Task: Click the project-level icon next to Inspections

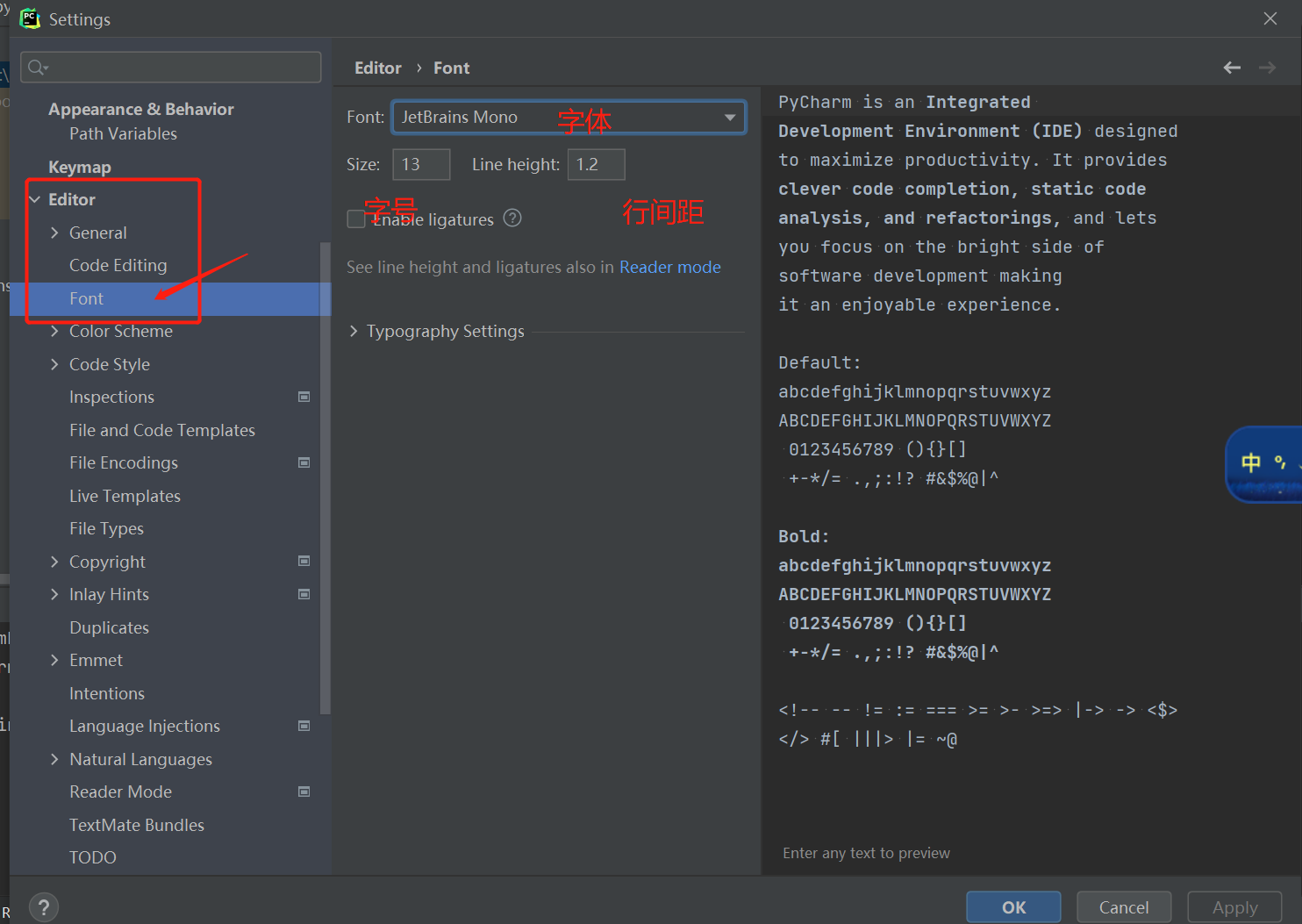Action: click(304, 397)
